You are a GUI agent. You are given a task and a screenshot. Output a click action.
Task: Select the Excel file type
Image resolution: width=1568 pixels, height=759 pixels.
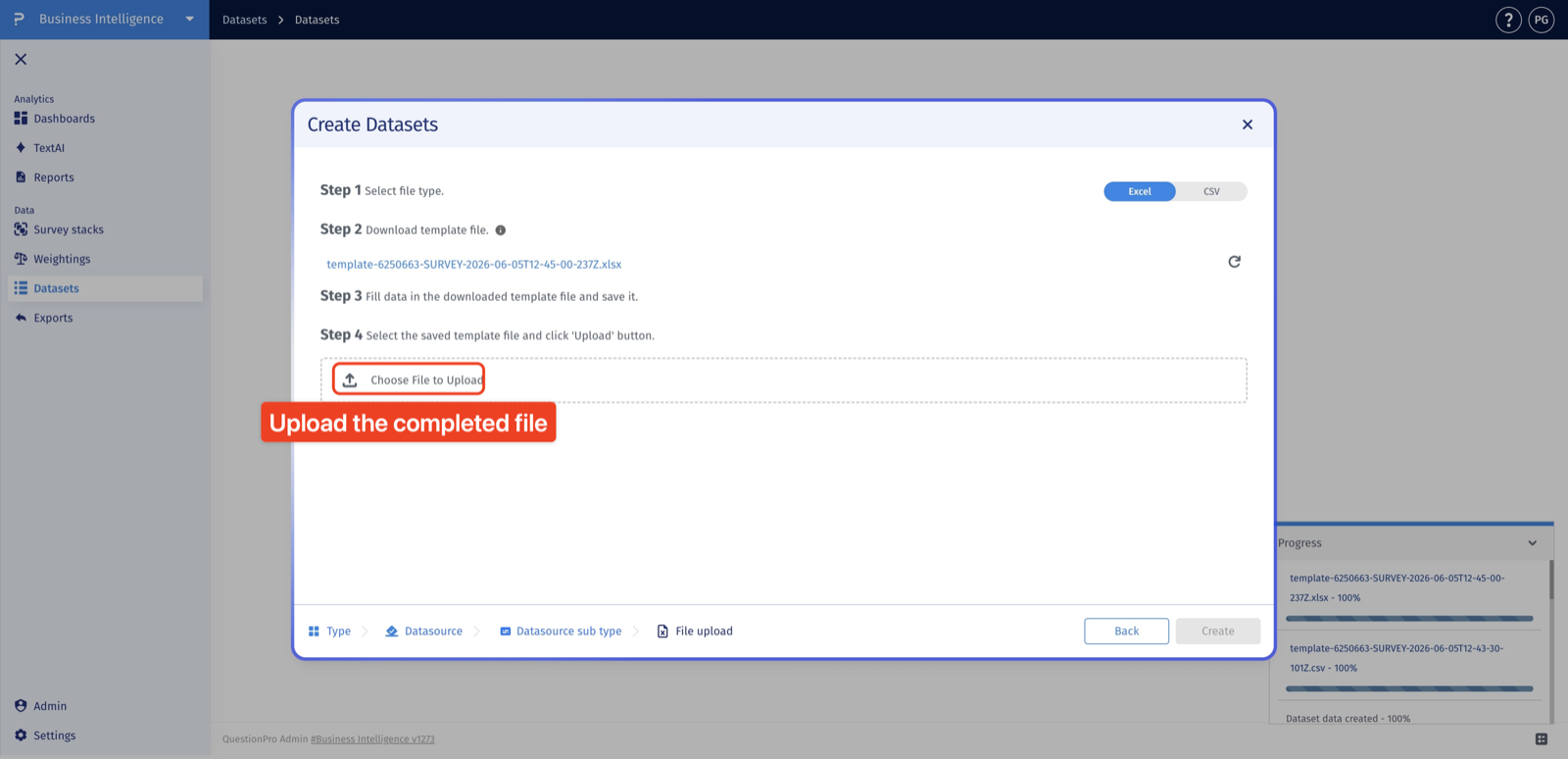tap(1140, 191)
